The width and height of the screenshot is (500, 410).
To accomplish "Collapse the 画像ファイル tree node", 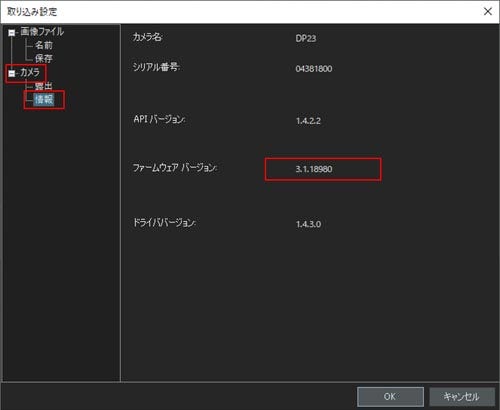I will pos(12,33).
